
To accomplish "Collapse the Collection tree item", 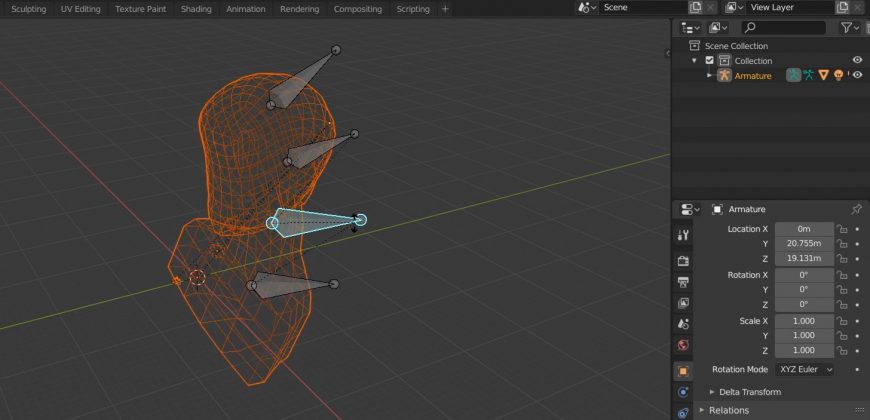I will pos(694,60).
